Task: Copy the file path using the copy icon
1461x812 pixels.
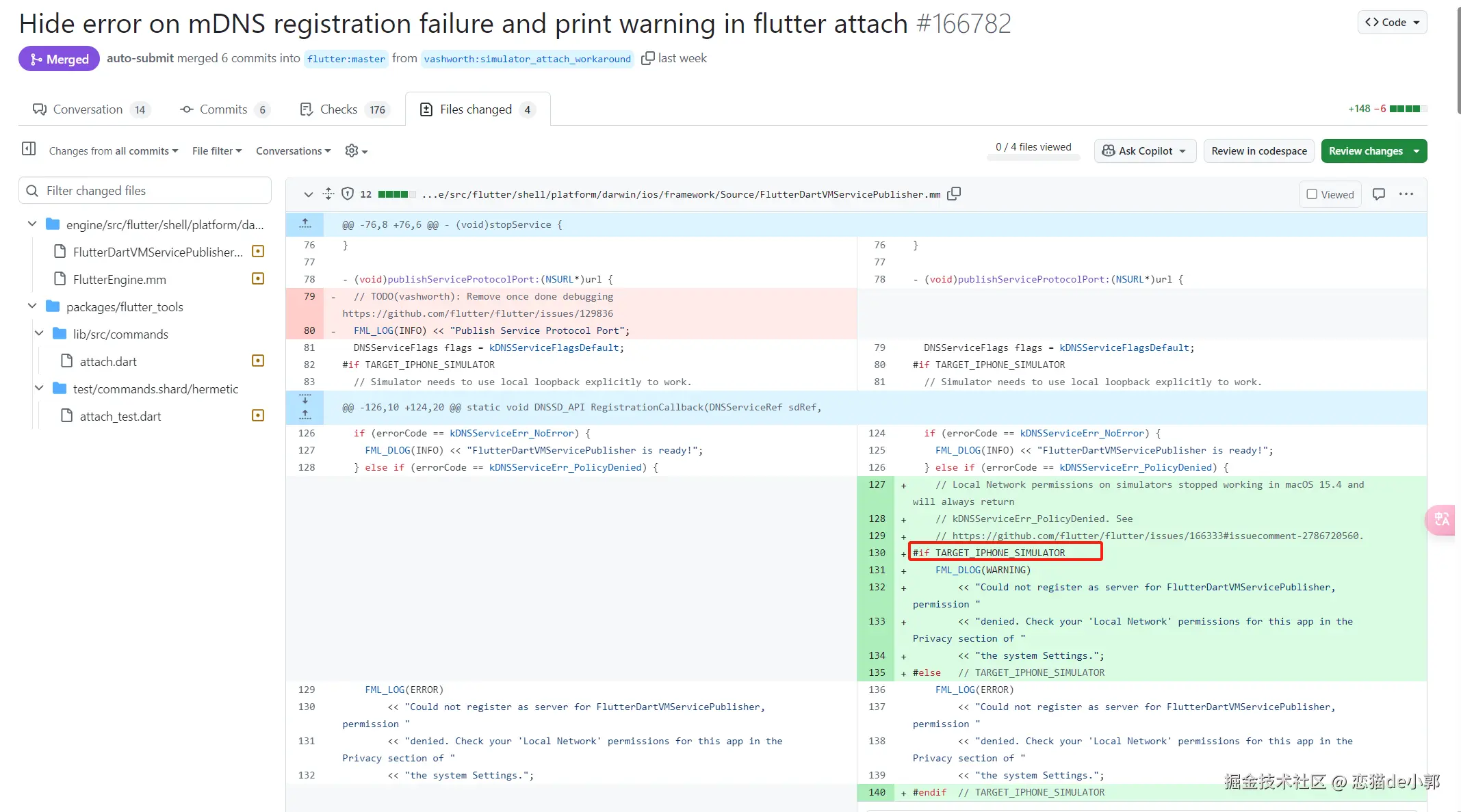Action: (x=954, y=194)
